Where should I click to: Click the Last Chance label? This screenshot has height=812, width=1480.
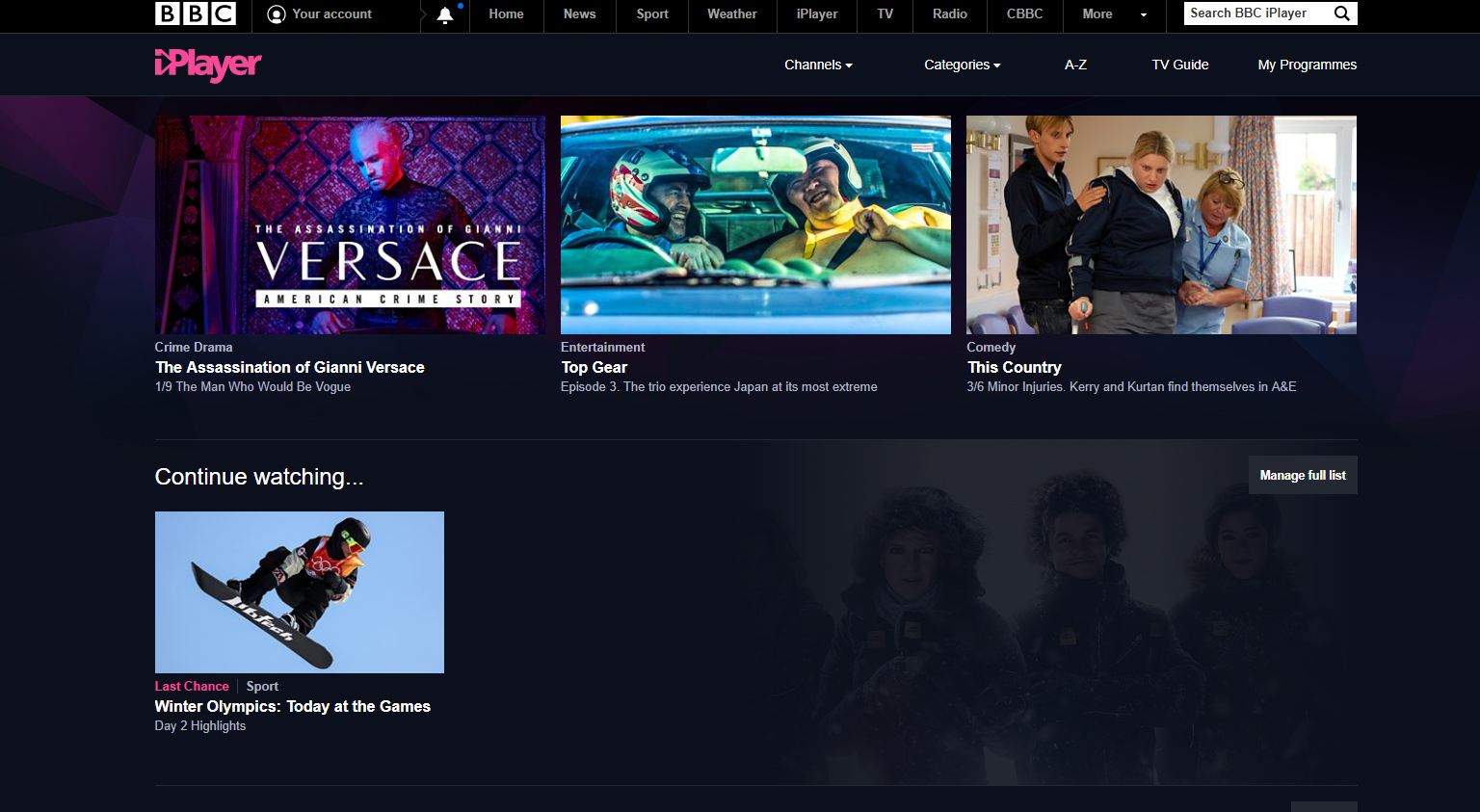192,686
